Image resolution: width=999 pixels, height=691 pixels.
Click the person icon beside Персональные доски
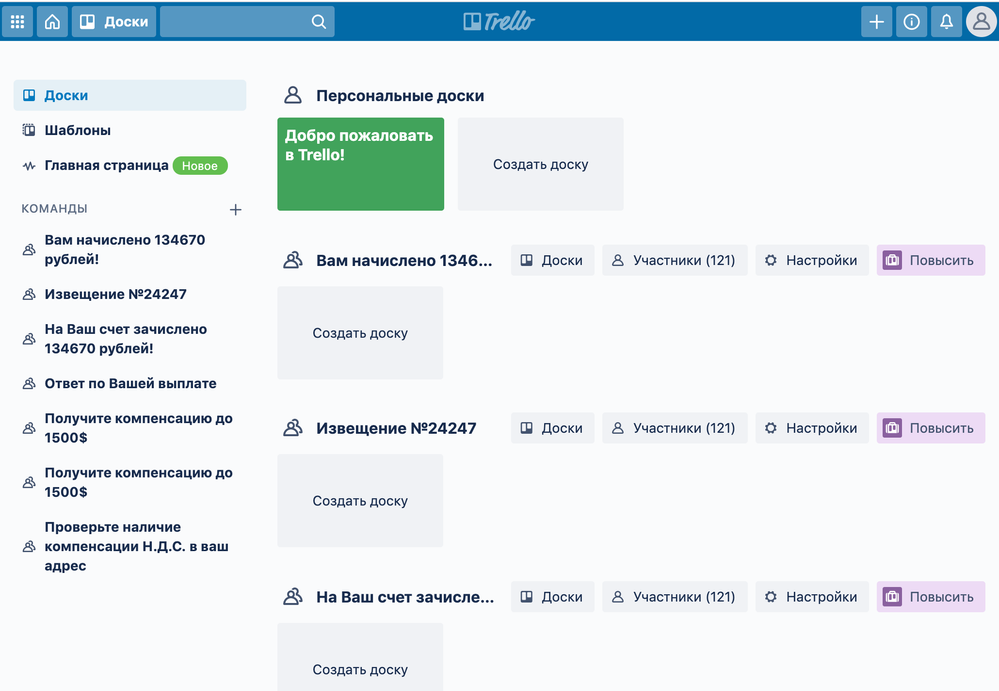[x=292, y=96]
